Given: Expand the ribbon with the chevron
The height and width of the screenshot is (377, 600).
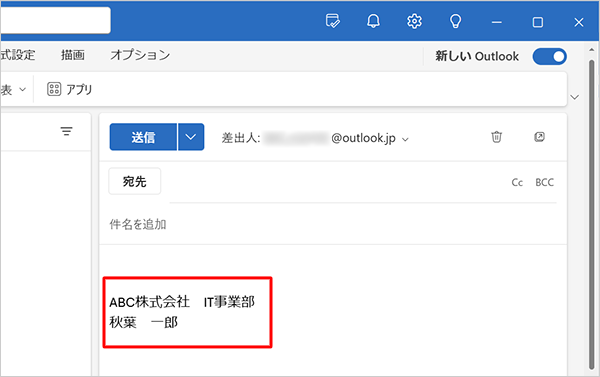Looking at the screenshot, I should 574,97.
